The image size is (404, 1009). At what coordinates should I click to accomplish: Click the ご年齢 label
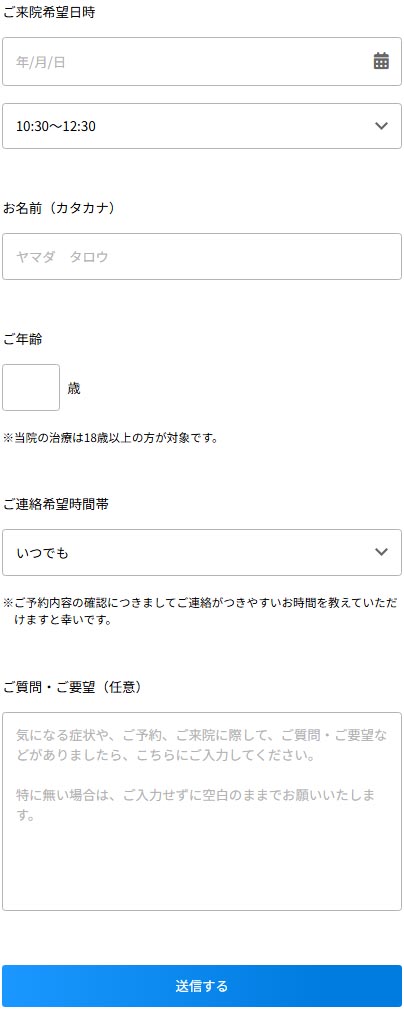tap(23, 339)
